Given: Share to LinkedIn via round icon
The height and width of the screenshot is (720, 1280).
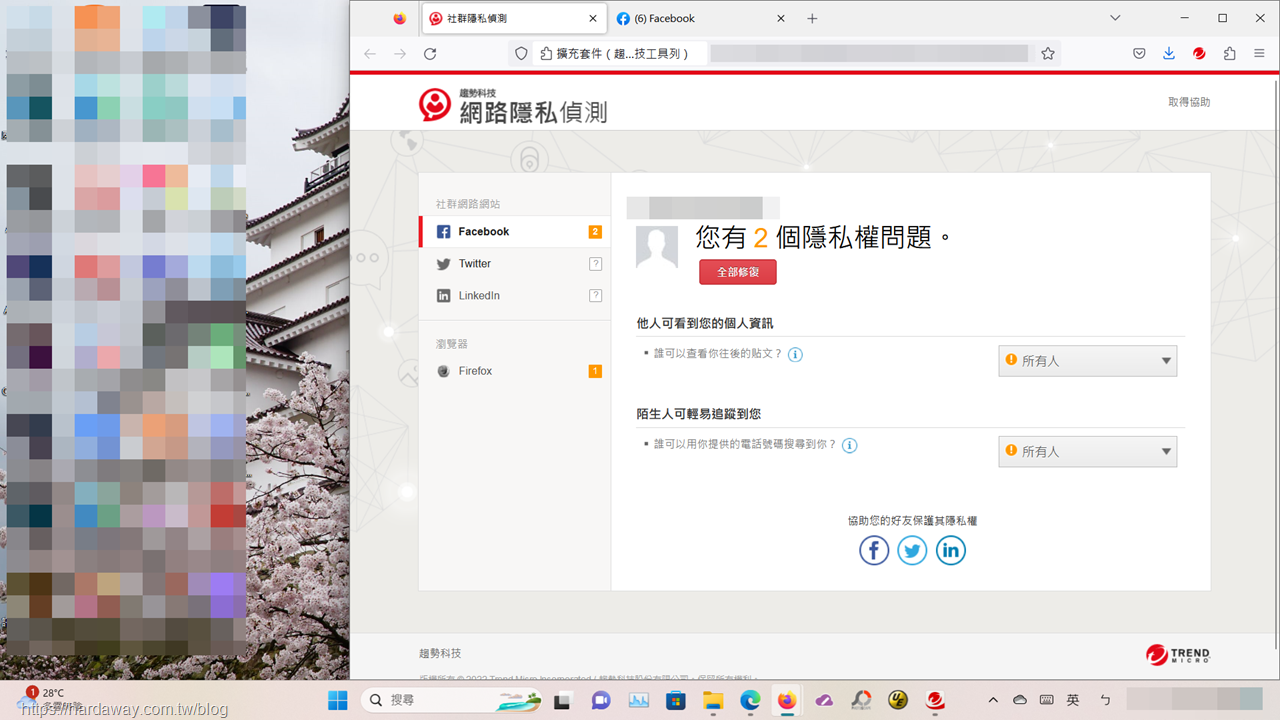Looking at the screenshot, I should pyautogui.click(x=950, y=550).
